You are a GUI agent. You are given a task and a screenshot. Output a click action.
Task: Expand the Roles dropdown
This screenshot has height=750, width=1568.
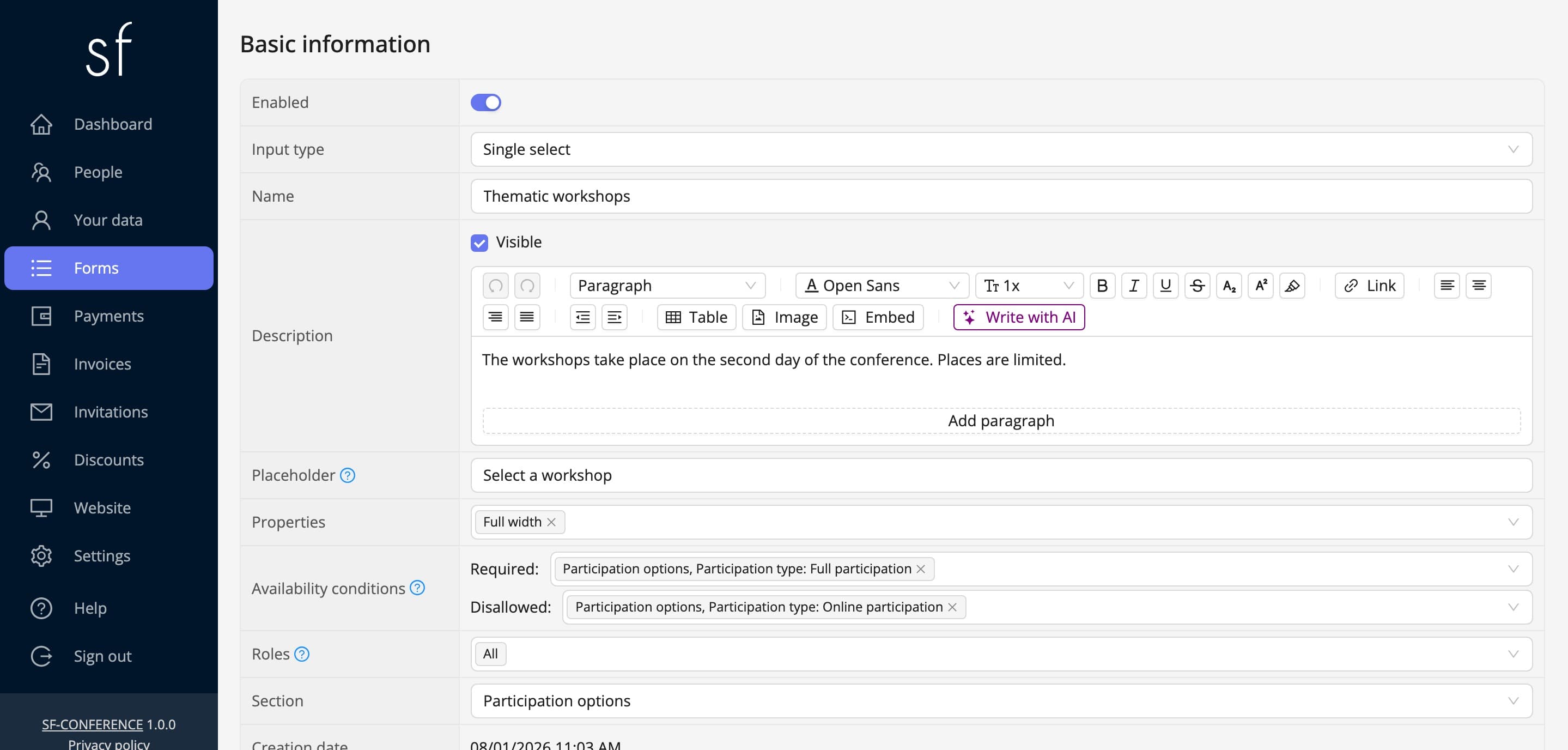pos(1513,655)
